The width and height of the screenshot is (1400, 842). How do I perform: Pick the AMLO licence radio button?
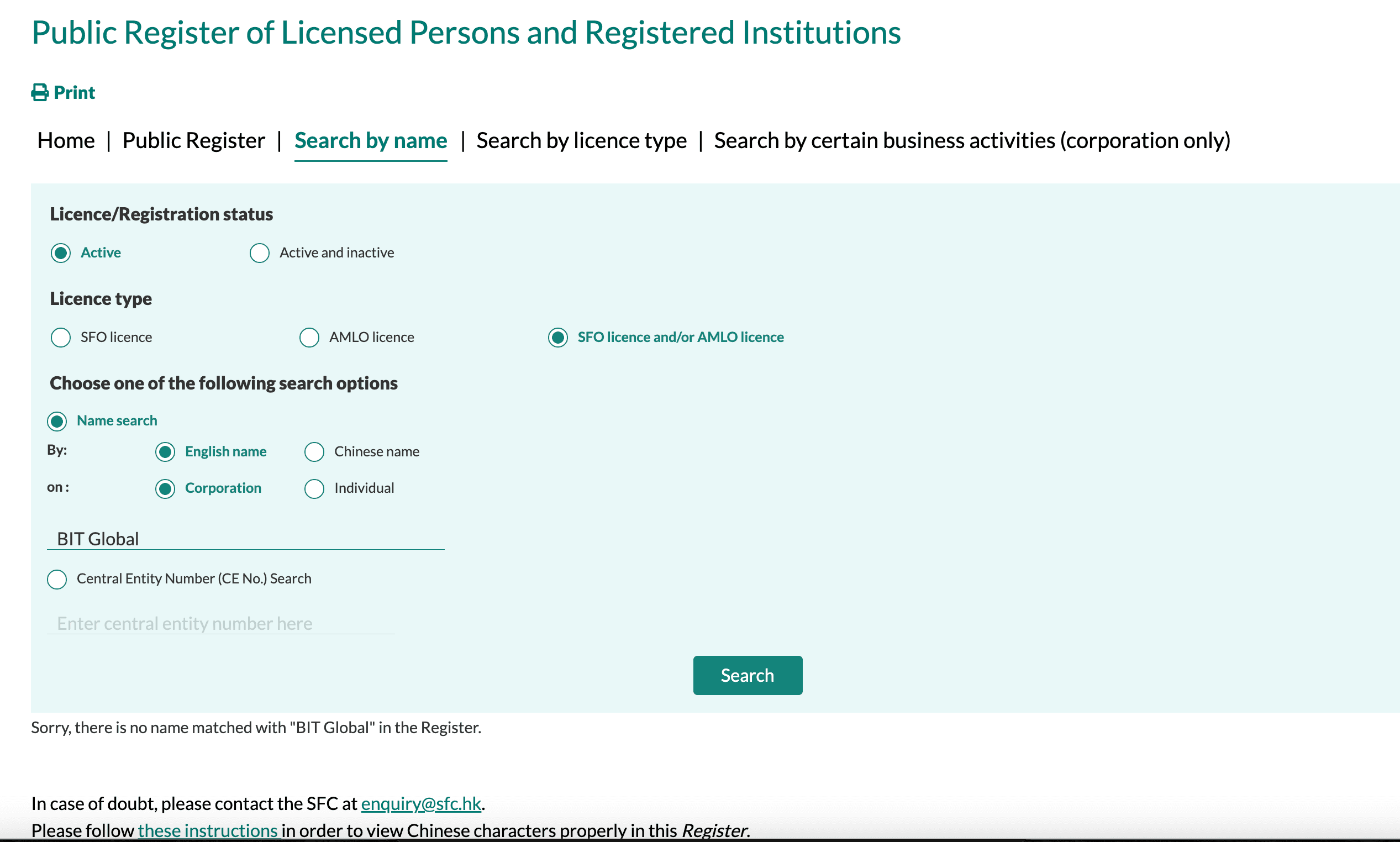(x=309, y=338)
